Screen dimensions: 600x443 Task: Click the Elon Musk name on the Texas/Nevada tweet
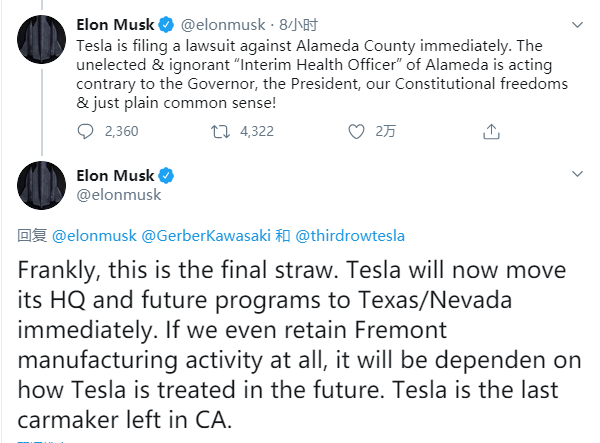click(114, 176)
